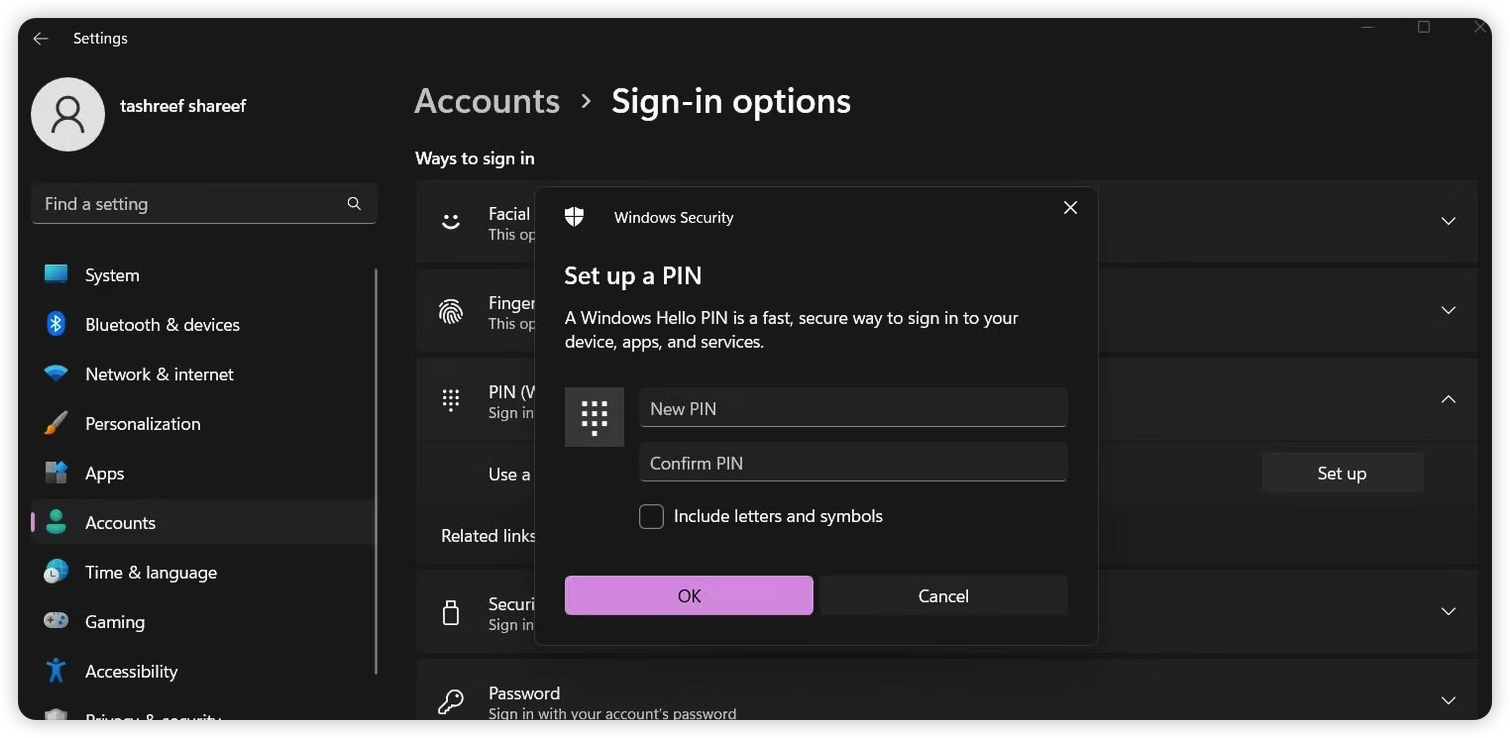Click OK to confirm PIN
Image resolution: width=1510 pixels, height=738 pixels.
click(689, 595)
